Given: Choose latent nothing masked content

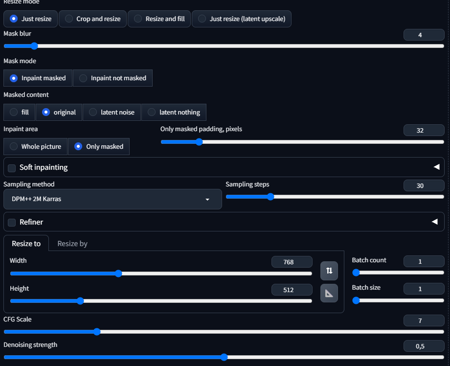Looking at the screenshot, I should pos(174,112).
